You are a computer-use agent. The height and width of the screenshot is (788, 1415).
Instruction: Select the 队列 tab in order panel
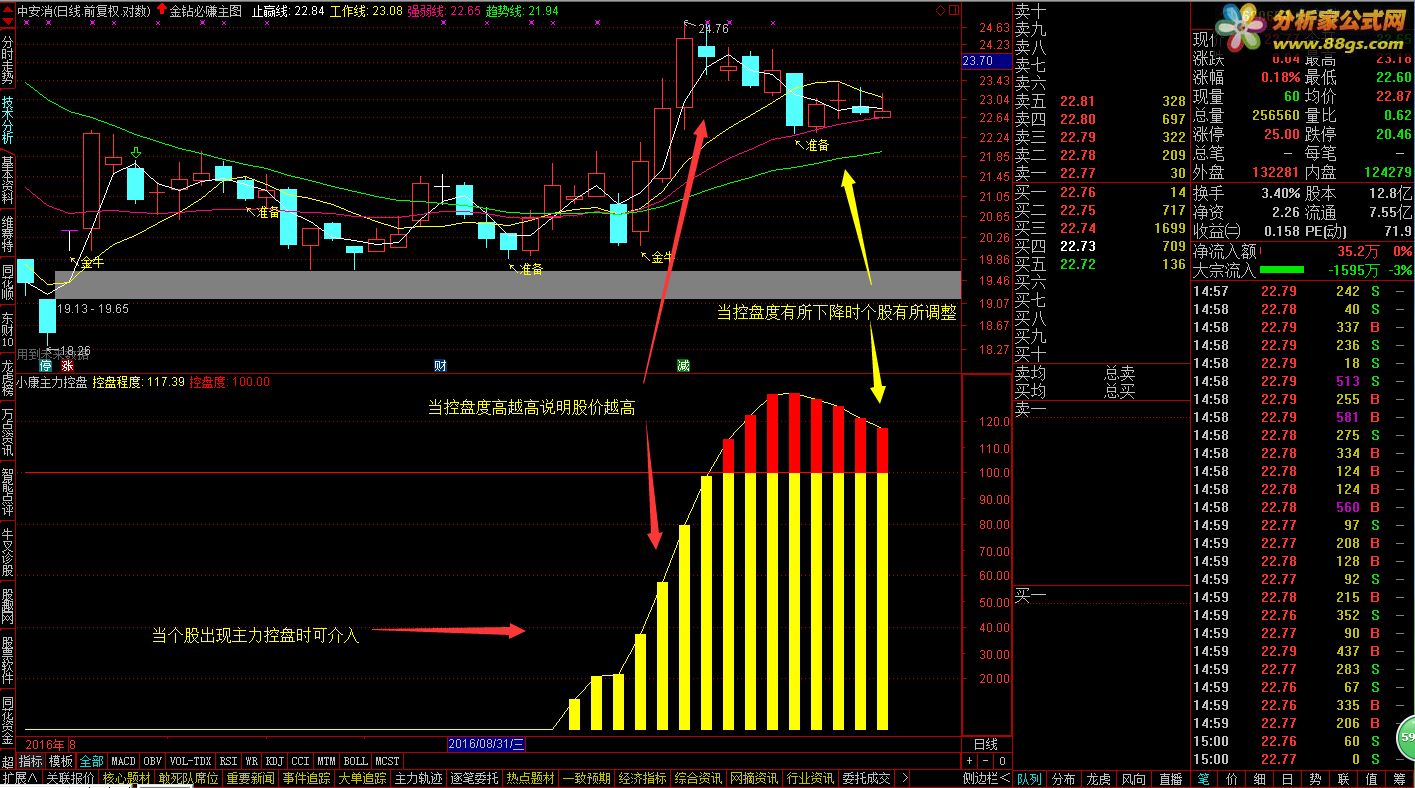tap(1030, 778)
